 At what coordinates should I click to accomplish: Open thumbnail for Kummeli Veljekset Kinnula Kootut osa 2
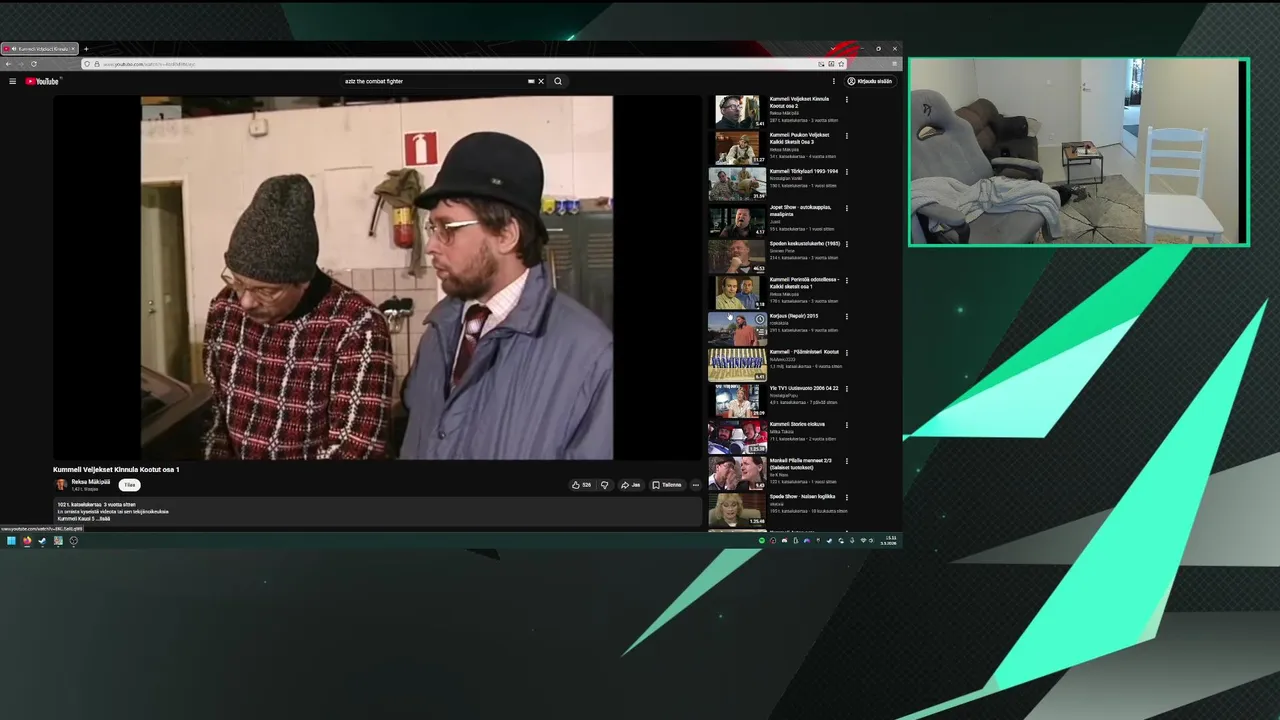click(x=737, y=111)
